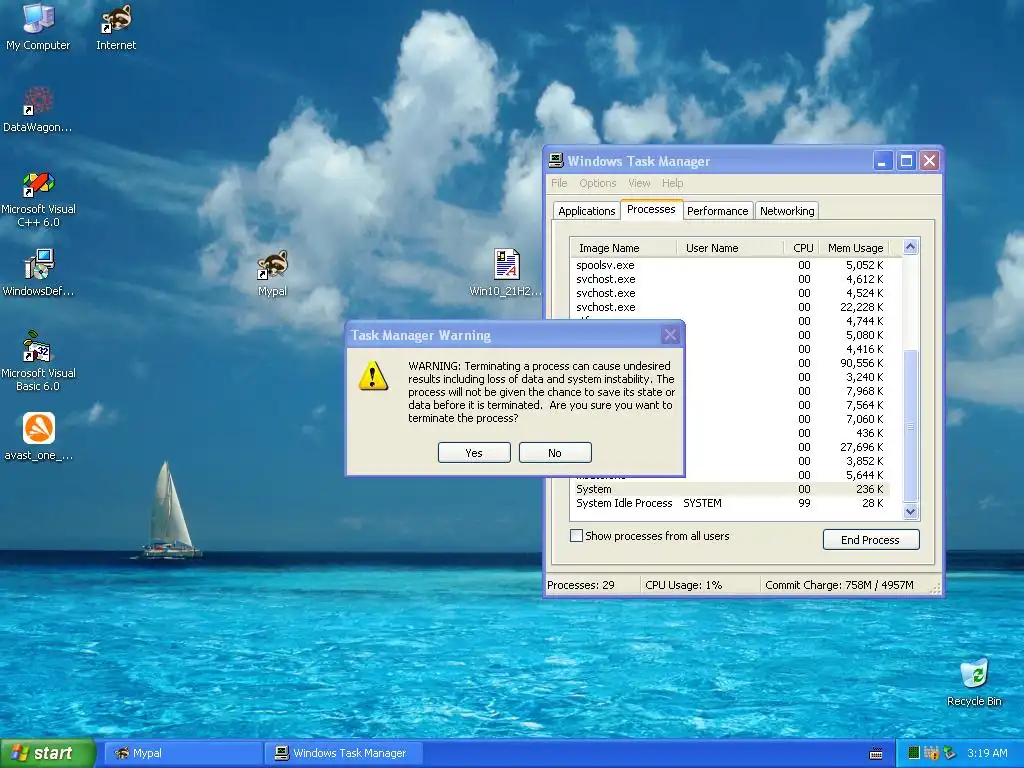Click the process list scroll down arrow
Image resolution: width=1024 pixels, height=768 pixels.
[x=910, y=512]
